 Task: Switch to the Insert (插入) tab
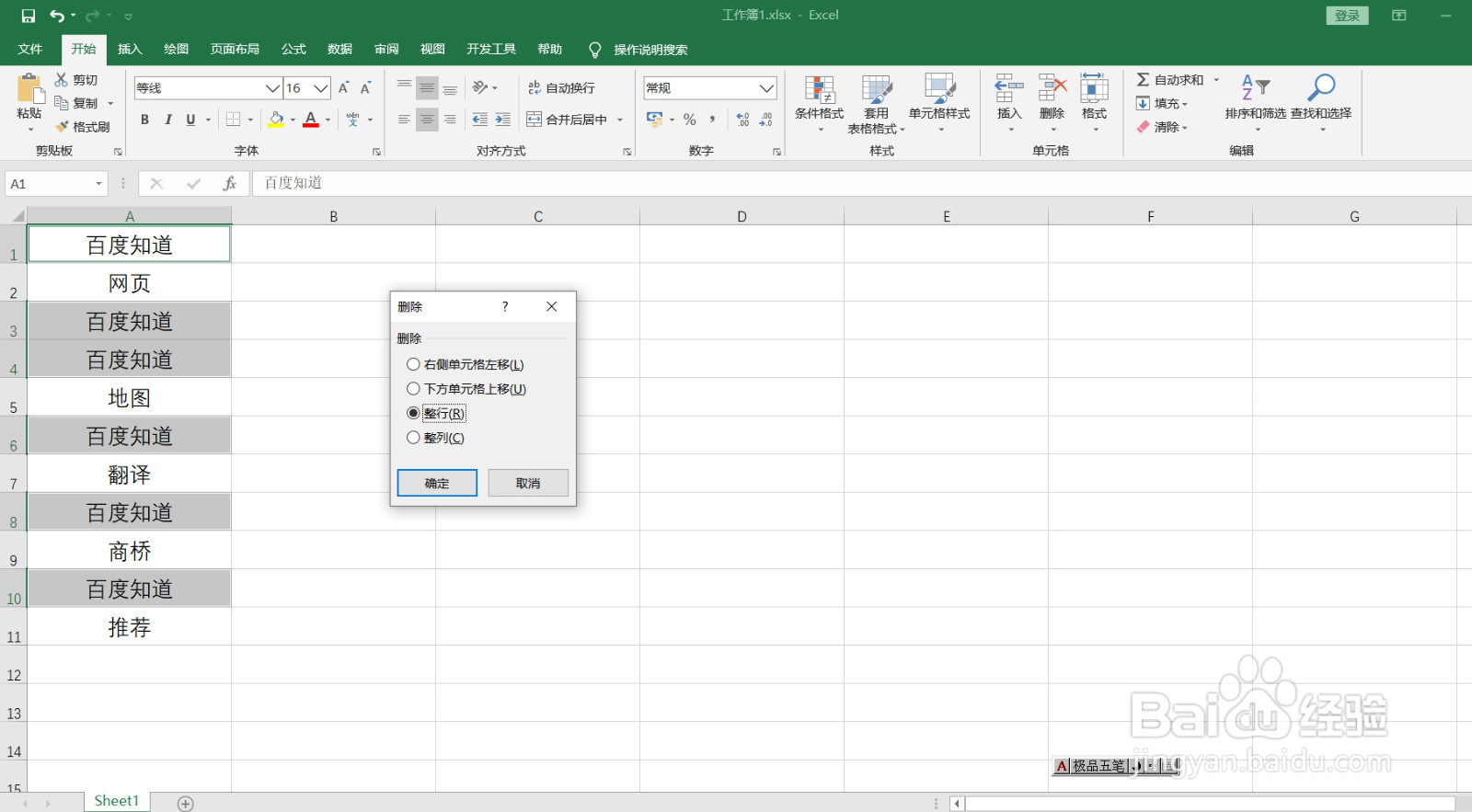[130, 50]
